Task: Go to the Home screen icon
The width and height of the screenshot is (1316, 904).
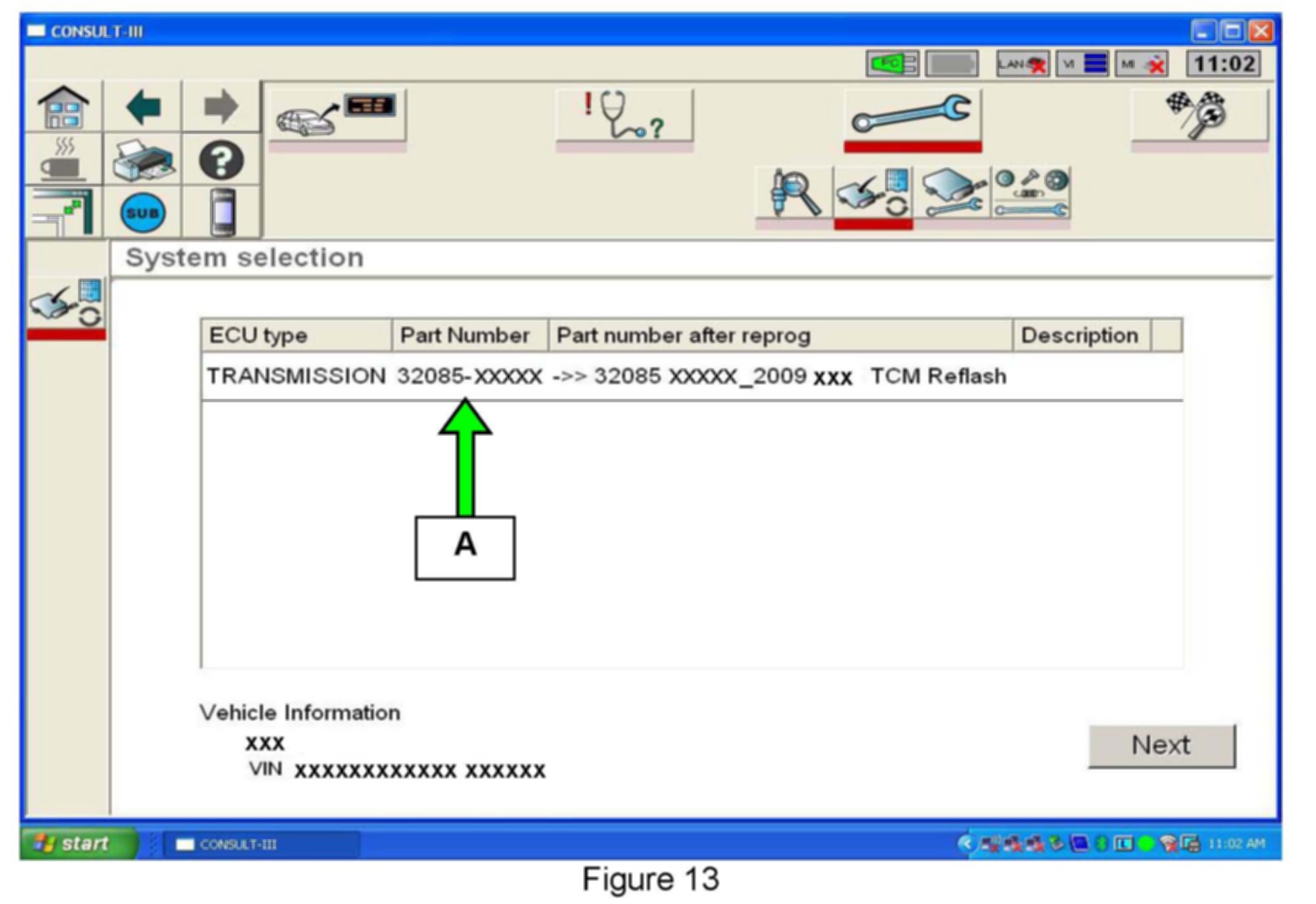Action: pyautogui.click(x=63, y=107)
